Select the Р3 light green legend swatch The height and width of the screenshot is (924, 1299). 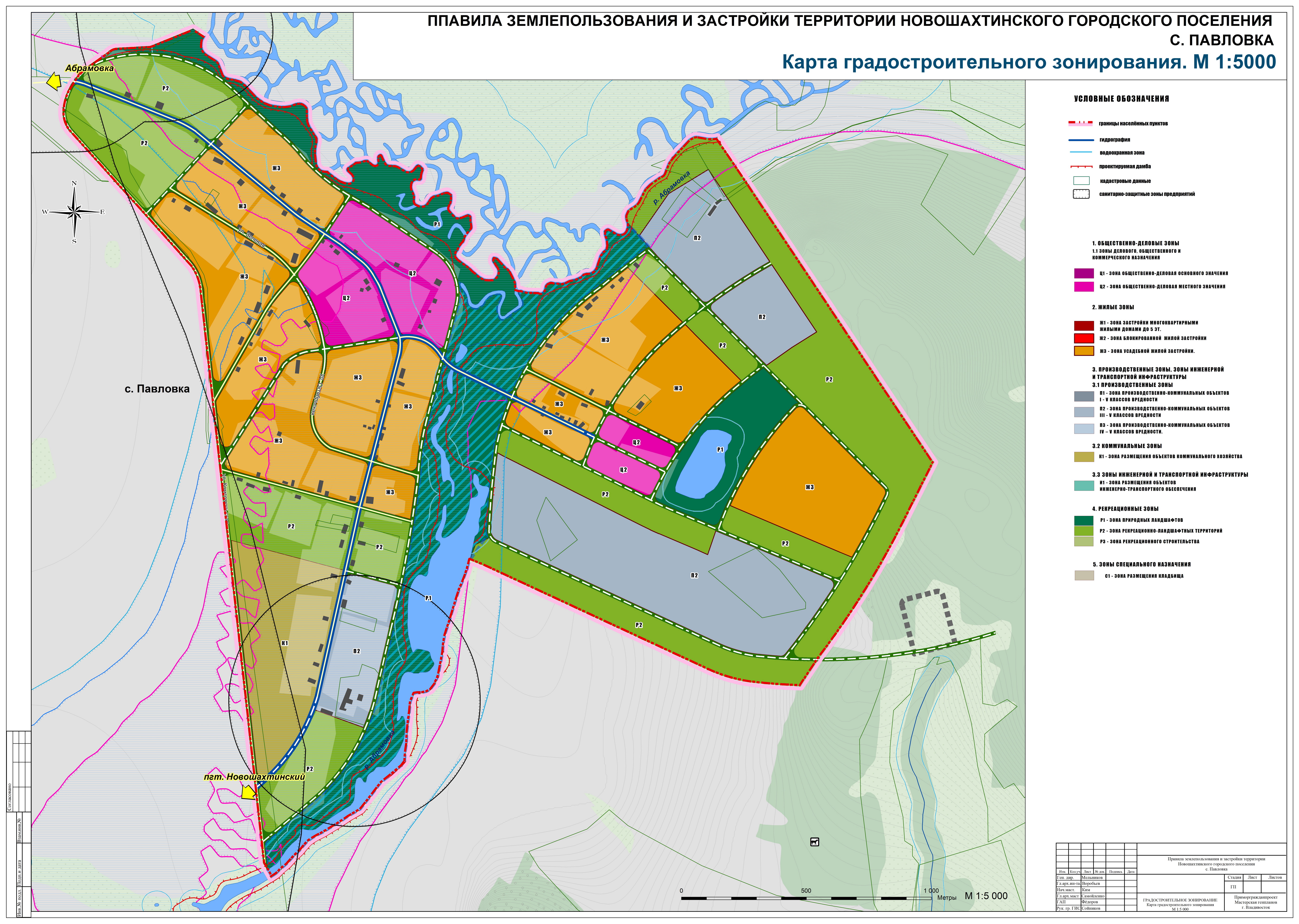click(1084, 542)
